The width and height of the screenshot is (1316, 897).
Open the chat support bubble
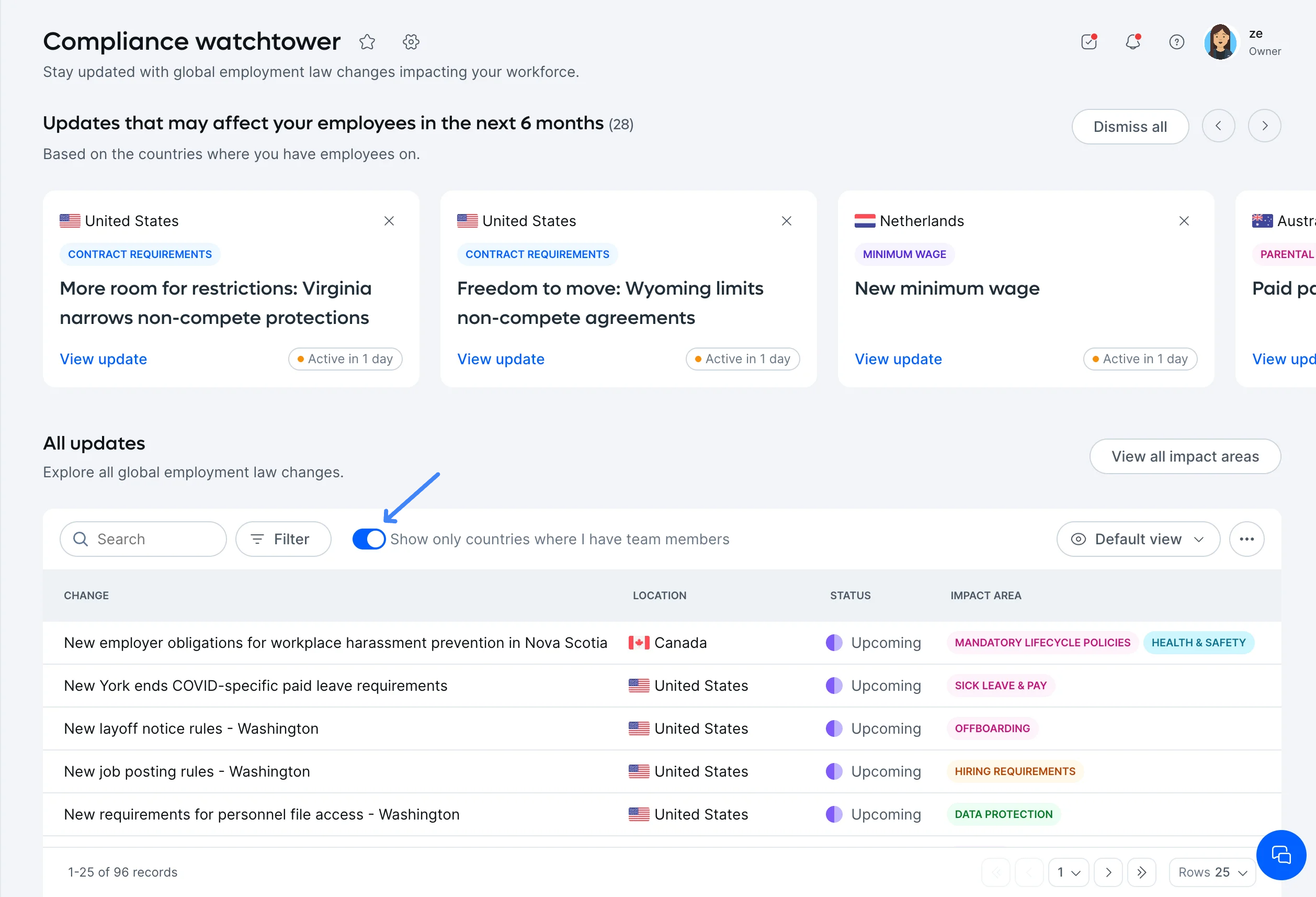(1281, 855)
